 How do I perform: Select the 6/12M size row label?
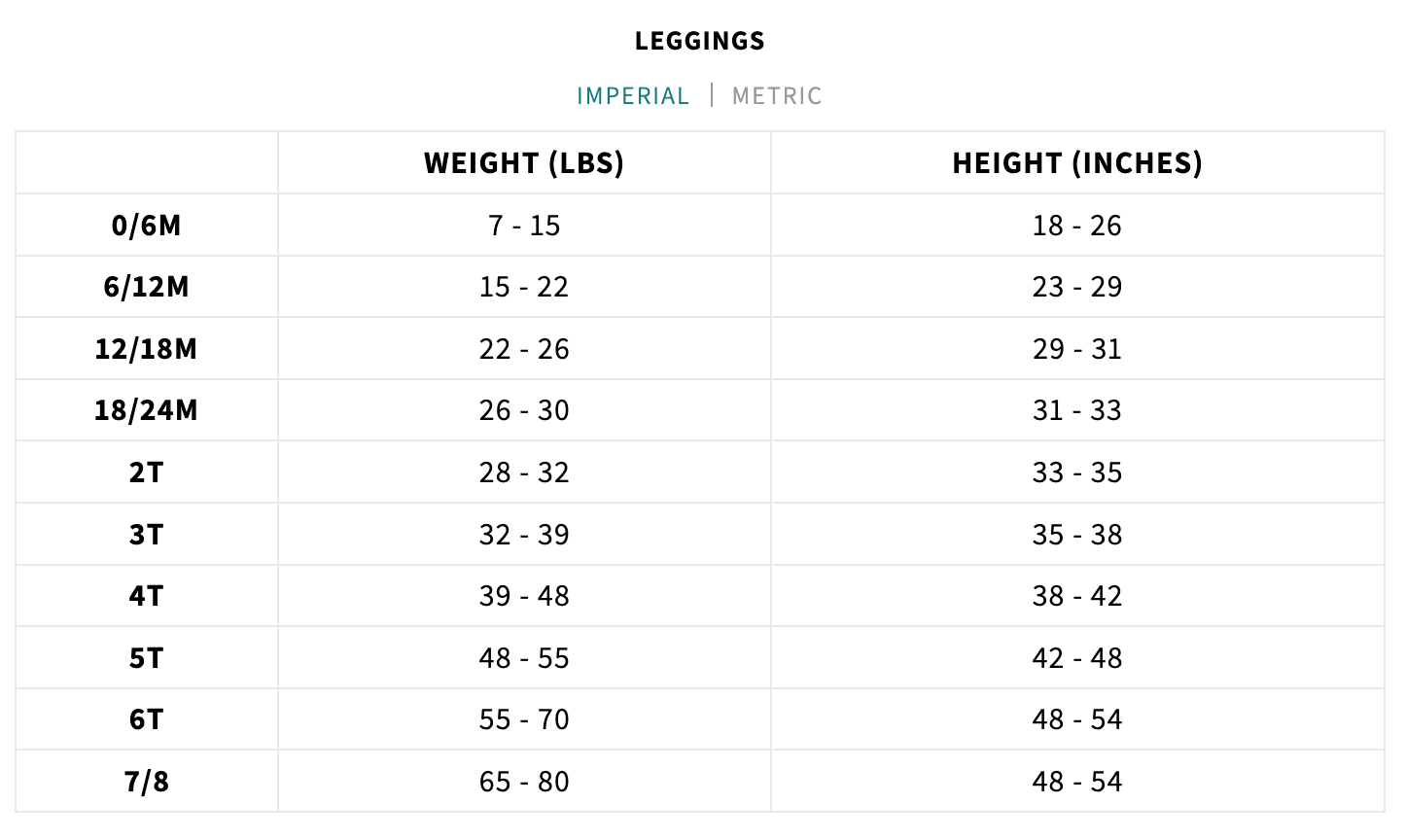[x=147, y=288]
